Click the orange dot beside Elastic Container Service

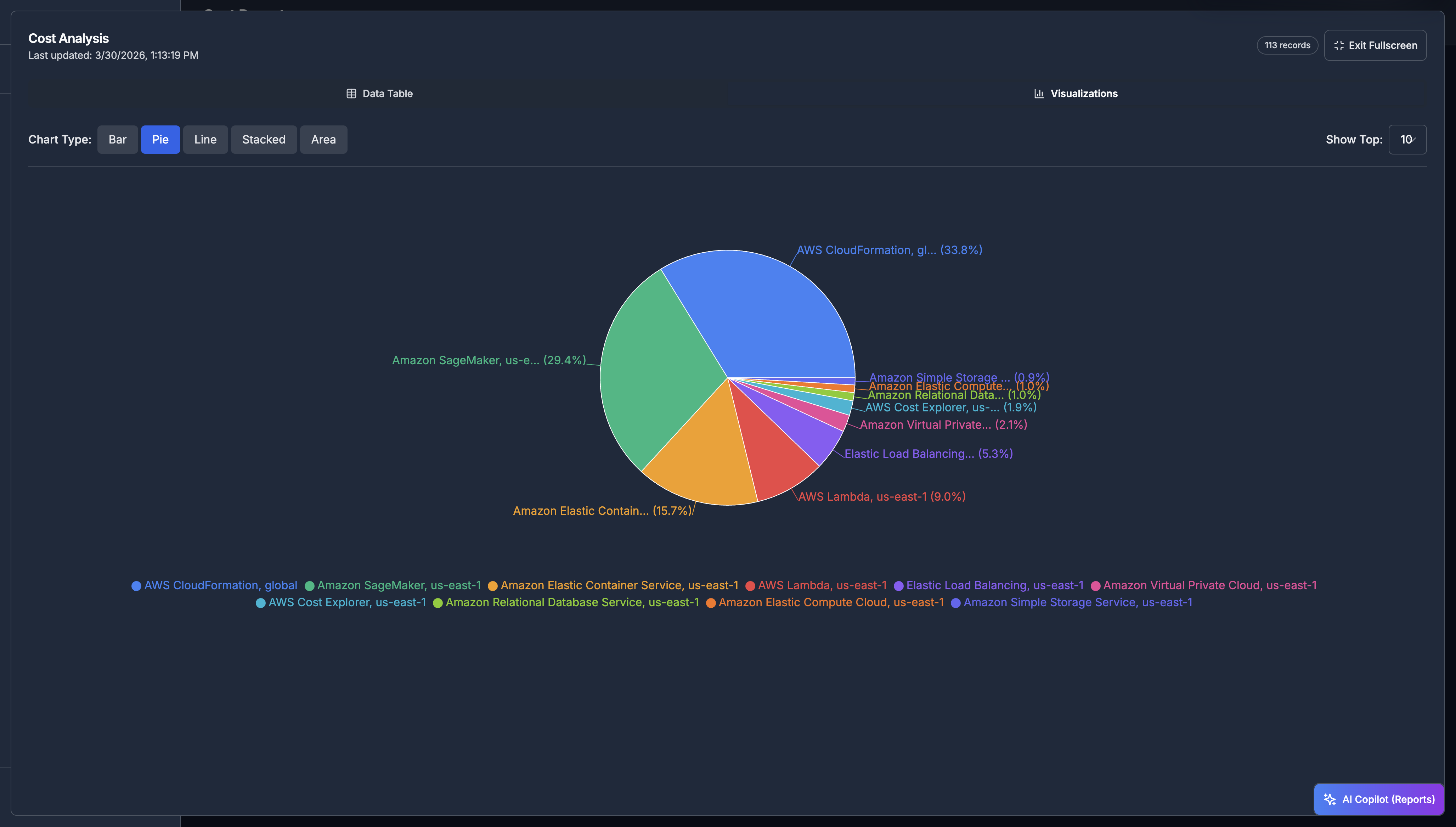[493, 586]
